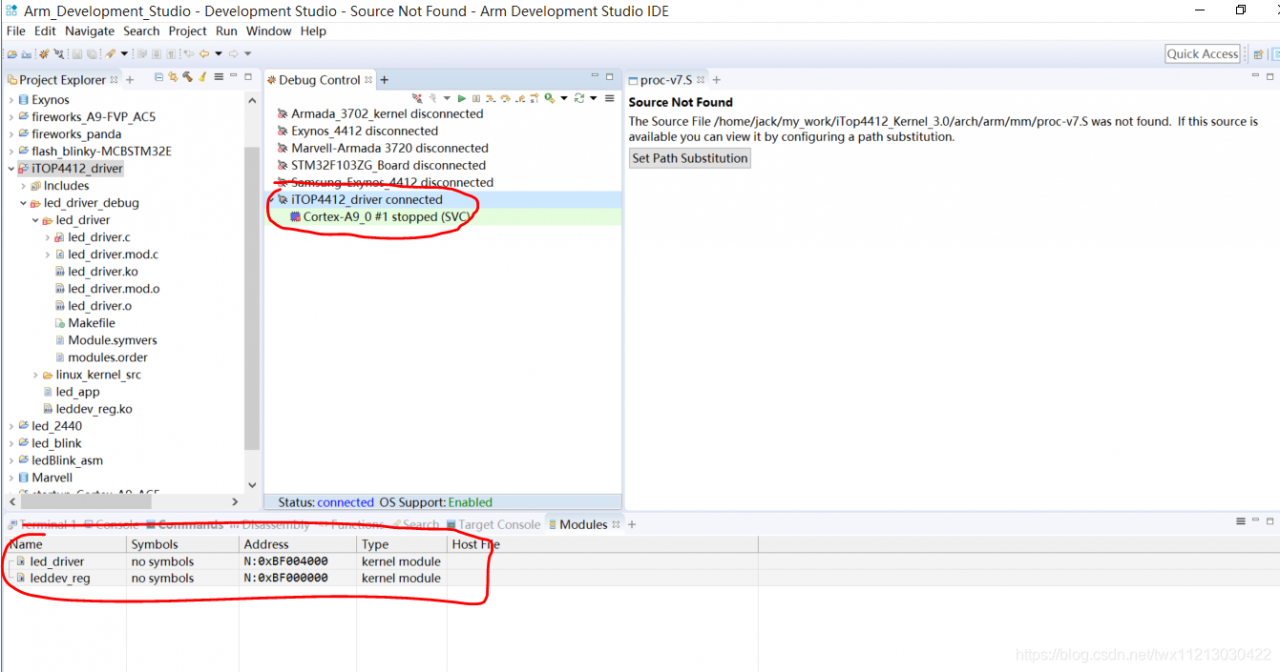The width and height of the screenshot is (1280, 672).
Task: Expand the fireworks_A9-FVP_AC5 project
Action: pos(11,117)
